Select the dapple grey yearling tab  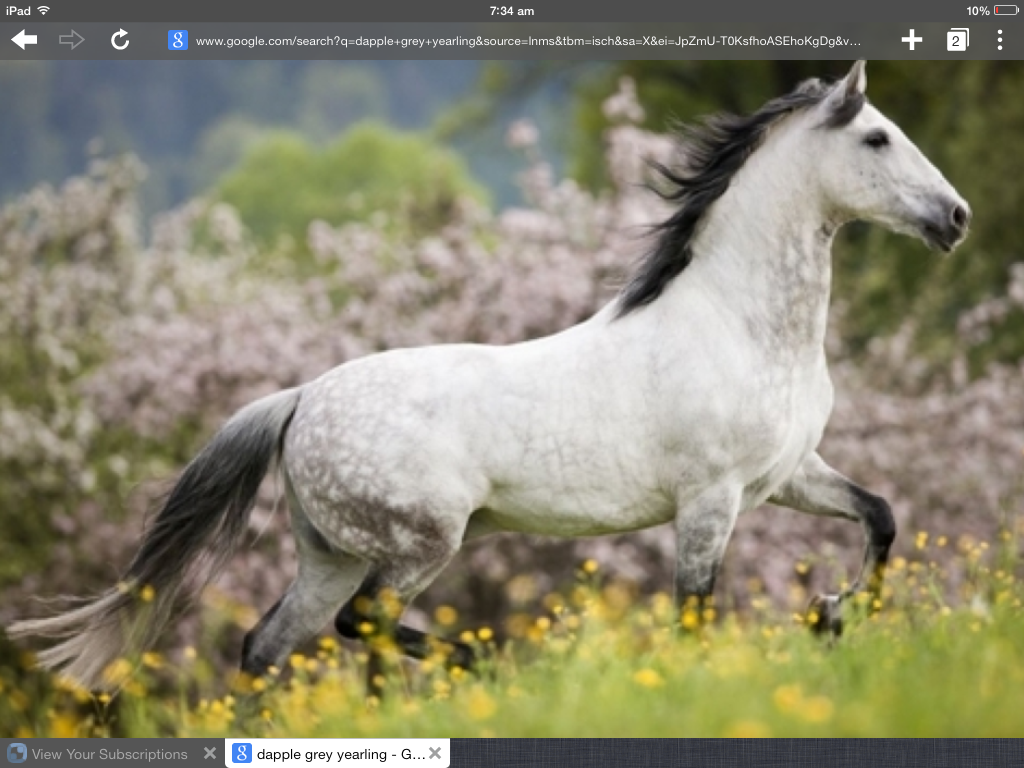[340, 754]
